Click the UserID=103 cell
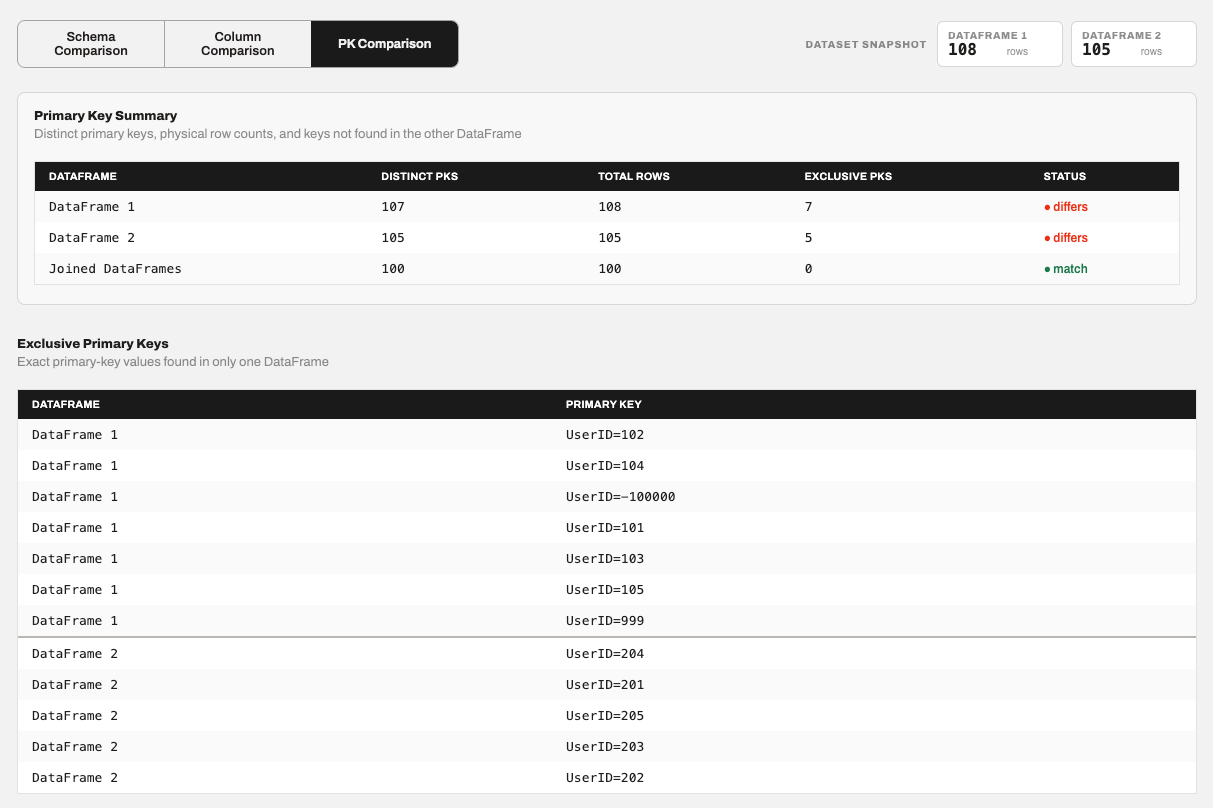 (x=605, y=559)
